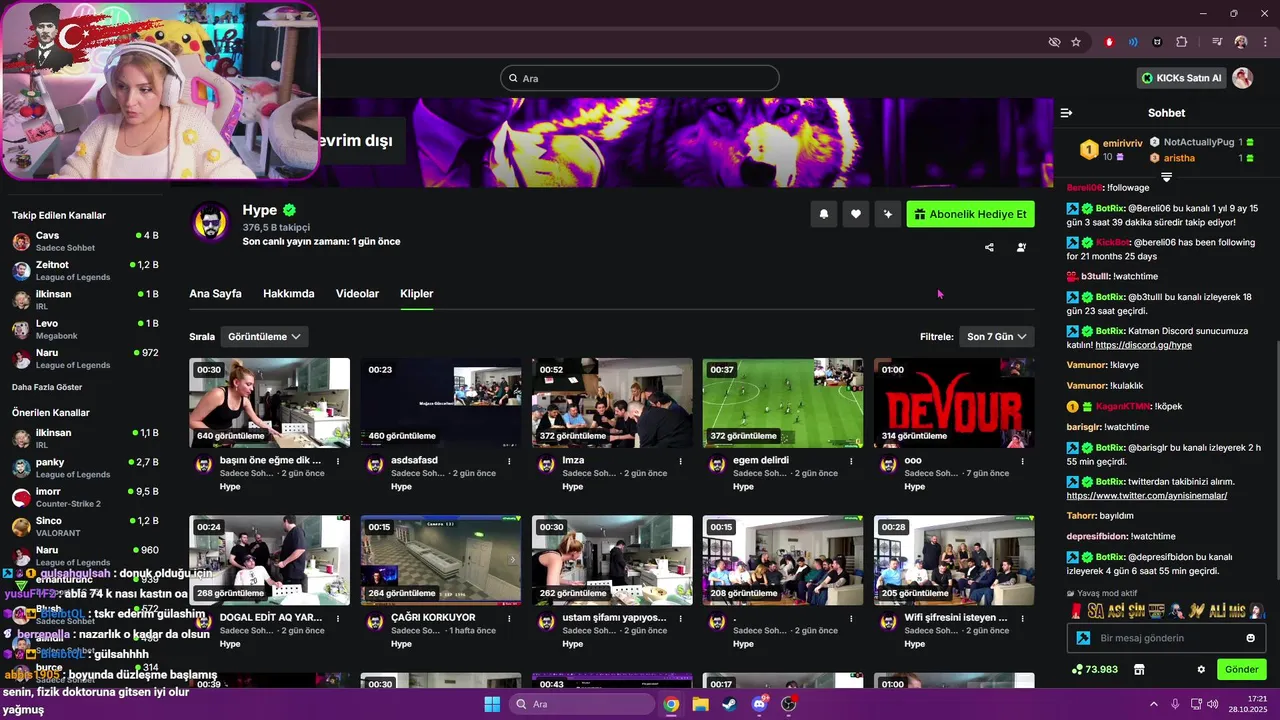The height and width of the screenshot is (720, 1280).
Task: Open the options menu for clip 'egem delirdi'
Action: (851, 461)
